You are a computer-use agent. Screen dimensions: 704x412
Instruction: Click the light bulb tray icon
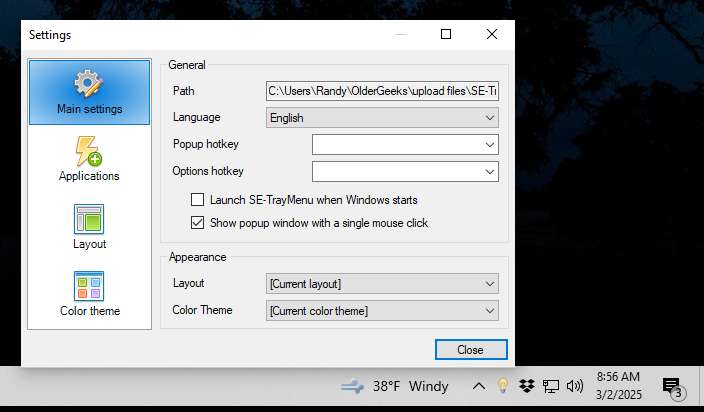pyautogui.click(x=503, y=386)
